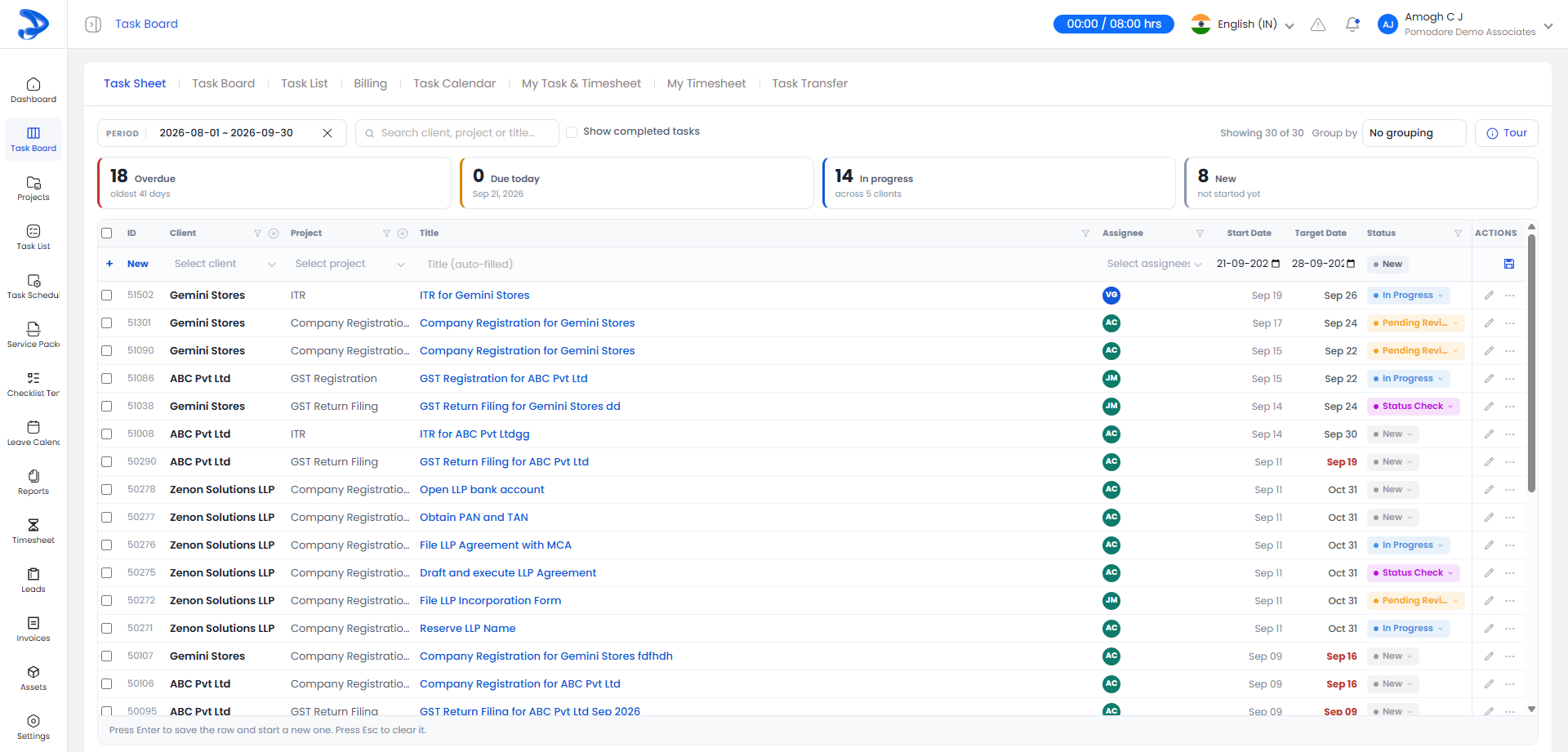
Task: Add new client plus icon in header
Action: pos(274,234)
